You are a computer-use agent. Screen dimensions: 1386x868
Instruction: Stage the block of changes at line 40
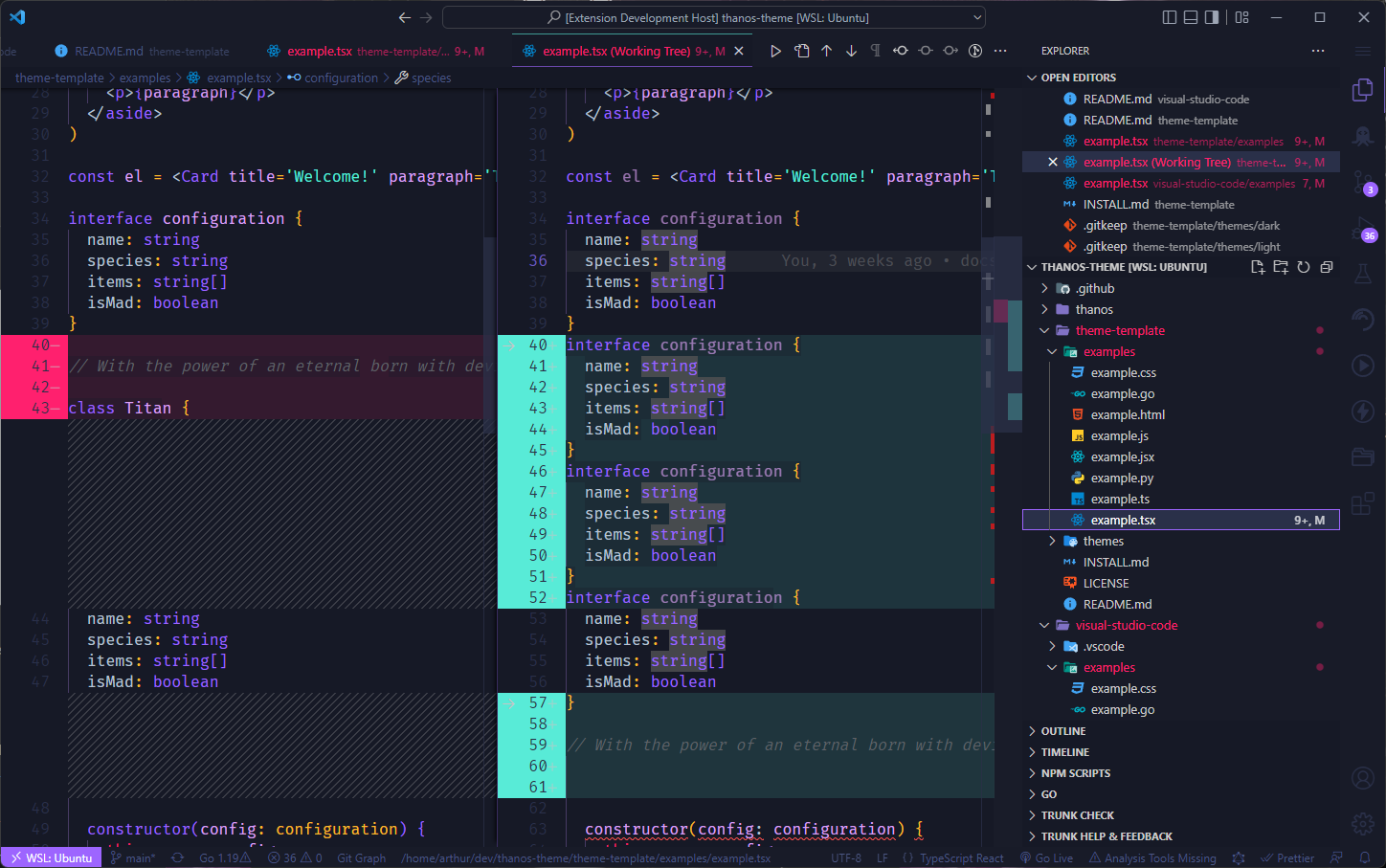pyautogui.click(x=509, y=344)
